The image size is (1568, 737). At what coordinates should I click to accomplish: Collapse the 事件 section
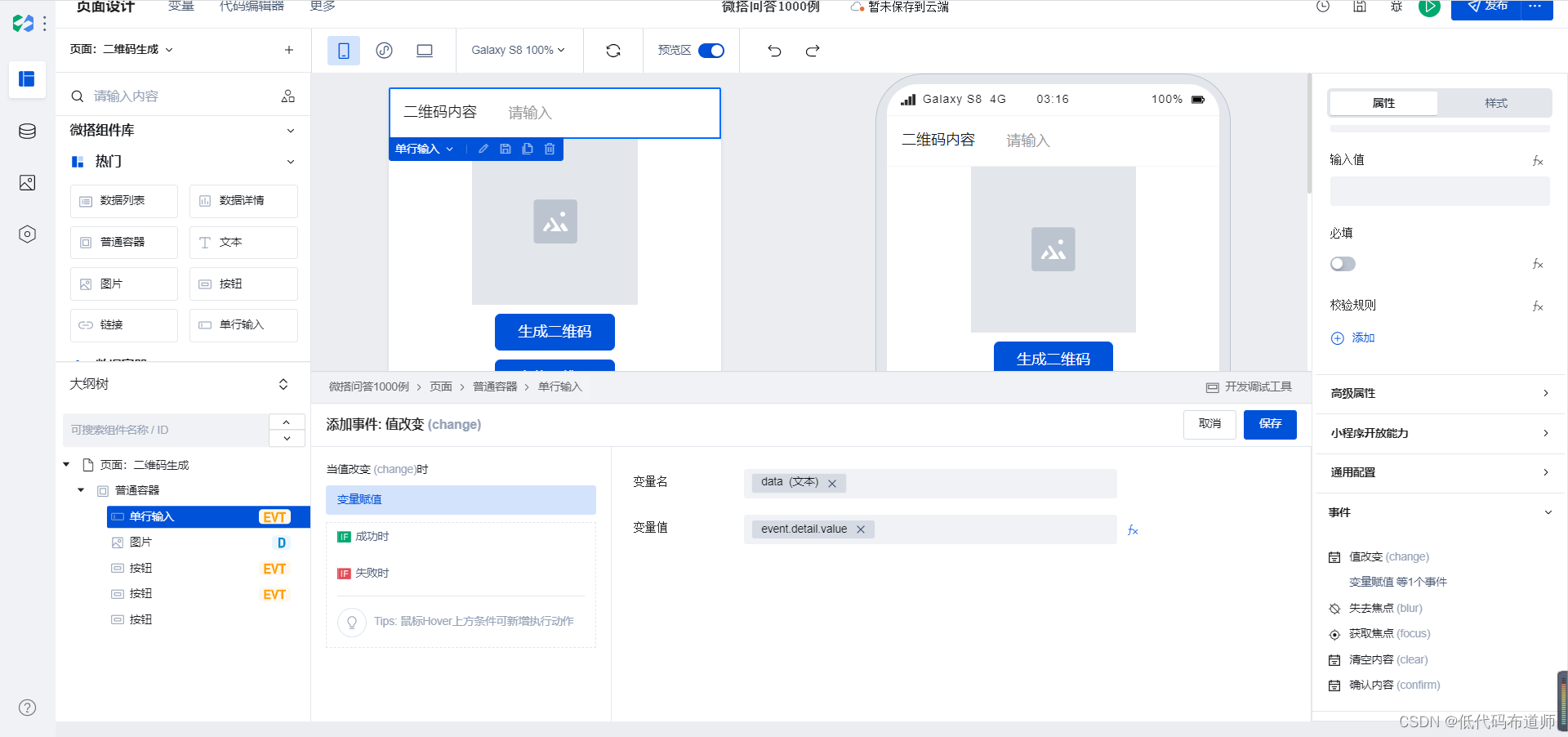coord(1547,512)
